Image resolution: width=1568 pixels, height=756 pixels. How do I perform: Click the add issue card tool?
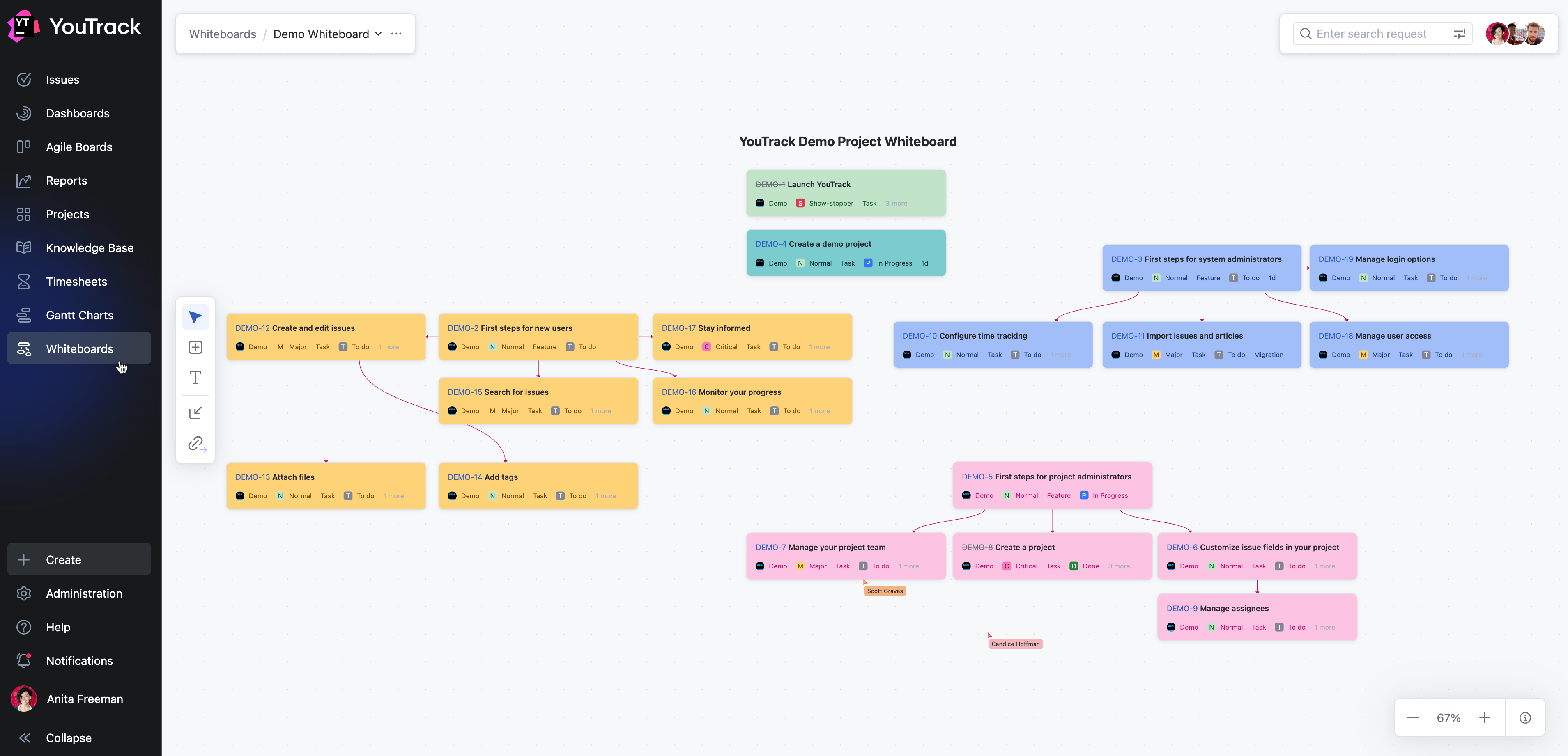coord(195,347)
